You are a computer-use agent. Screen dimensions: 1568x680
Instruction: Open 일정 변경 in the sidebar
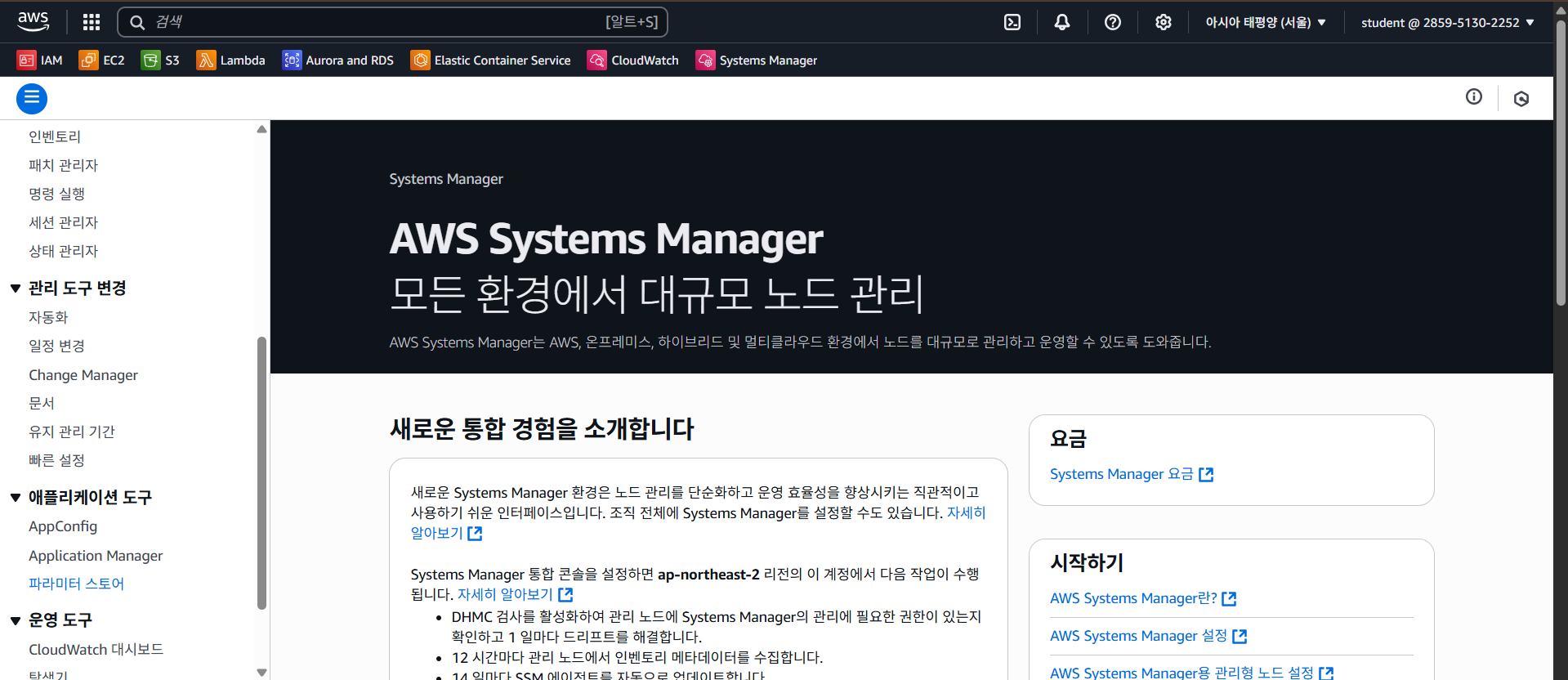click(56, 346)
